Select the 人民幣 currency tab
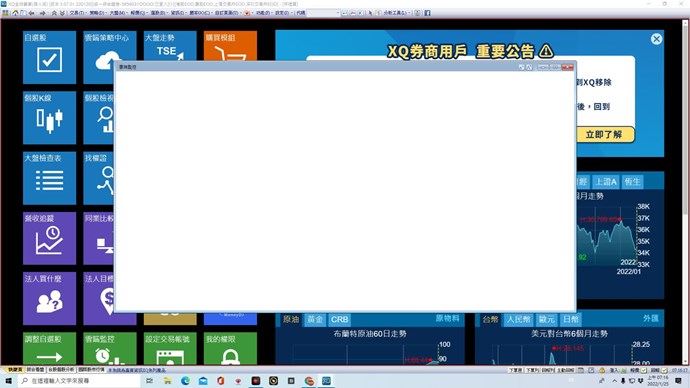 518,319
